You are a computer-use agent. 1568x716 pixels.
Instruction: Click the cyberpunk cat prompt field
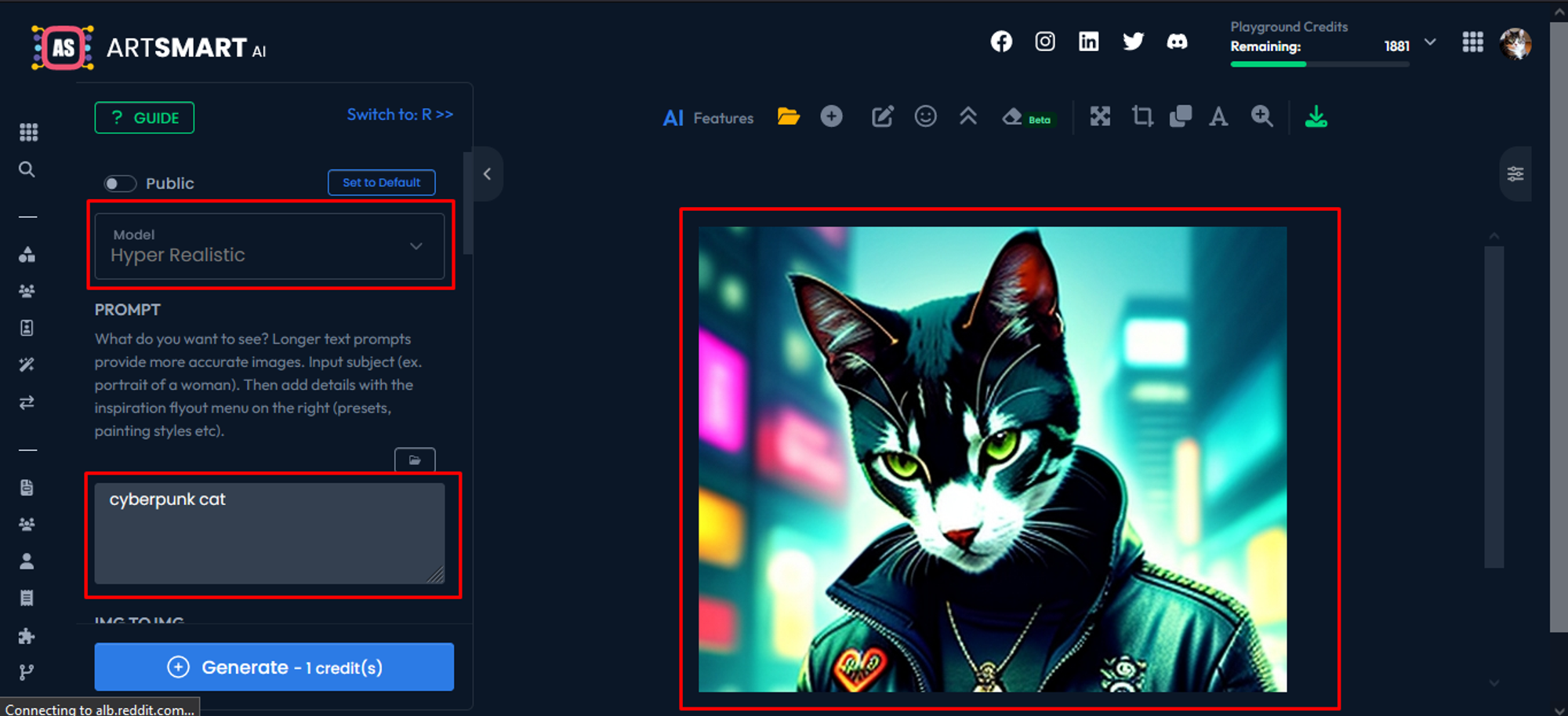click(270, 533)
